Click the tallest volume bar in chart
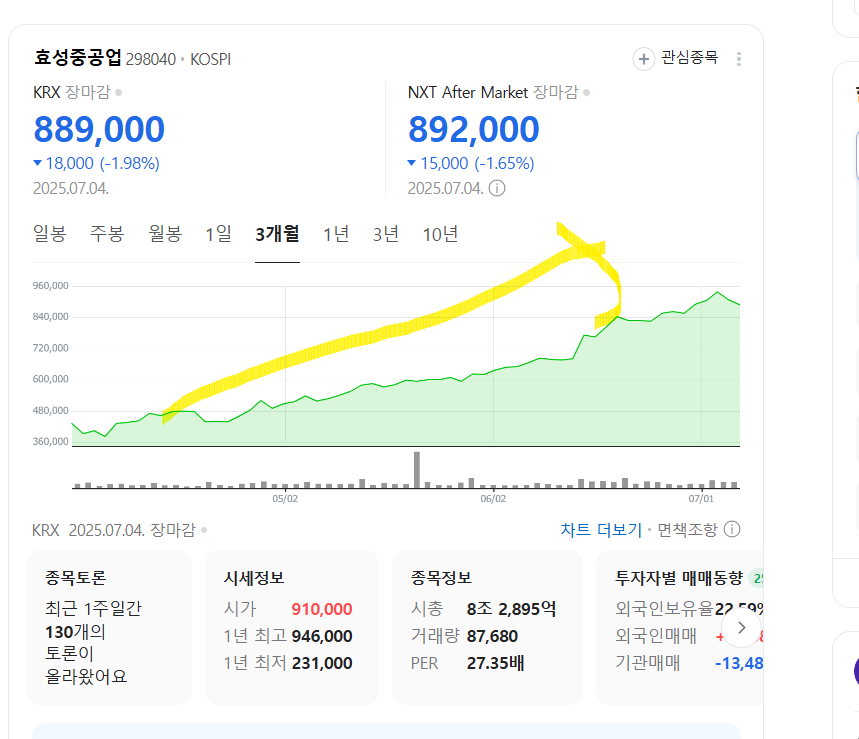The height and width of the screenshot is (739, 859). pos(417,470)
